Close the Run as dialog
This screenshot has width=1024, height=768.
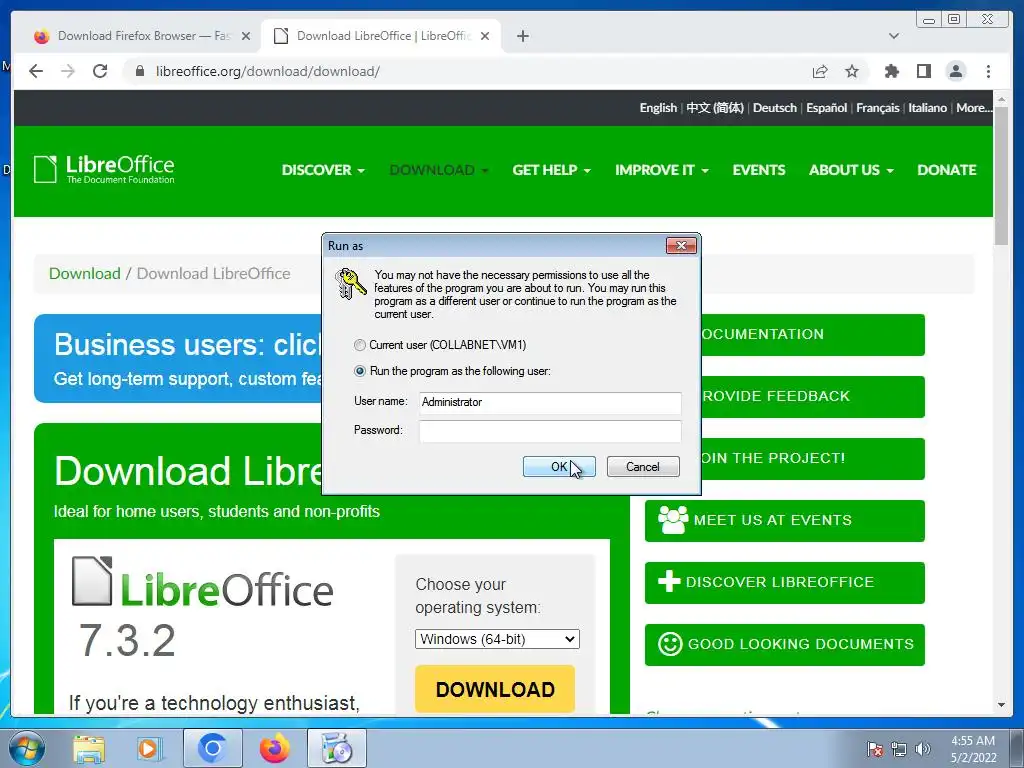point(681,246)
